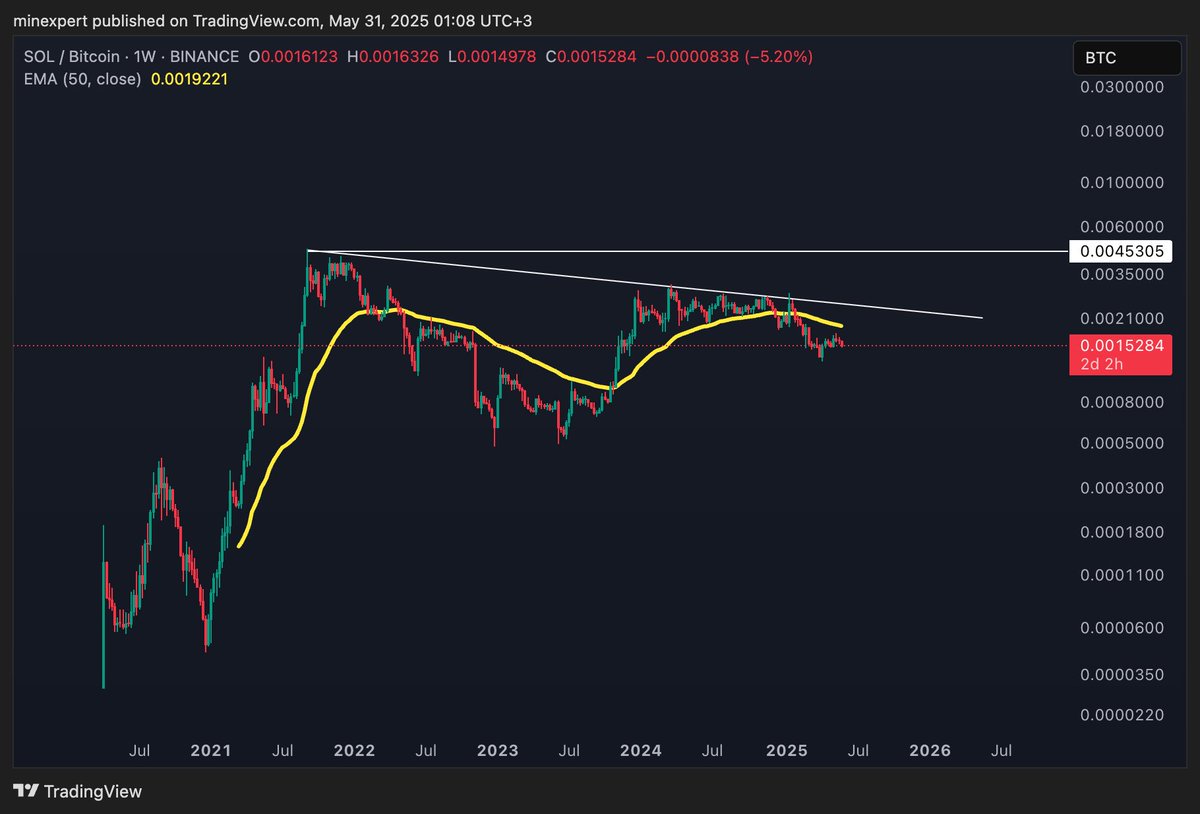Screen dimensions: 1200x814
Task: Click the 2026 label on the time axis
Action: (x=930, y=750)
